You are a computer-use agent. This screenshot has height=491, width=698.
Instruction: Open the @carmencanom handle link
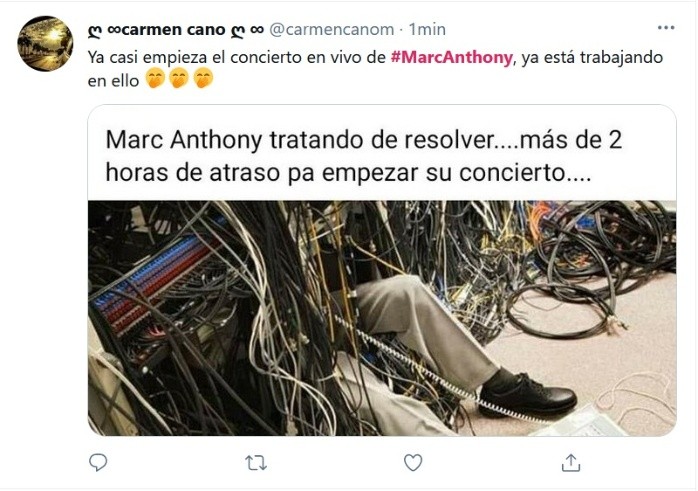tap(332, 29)
